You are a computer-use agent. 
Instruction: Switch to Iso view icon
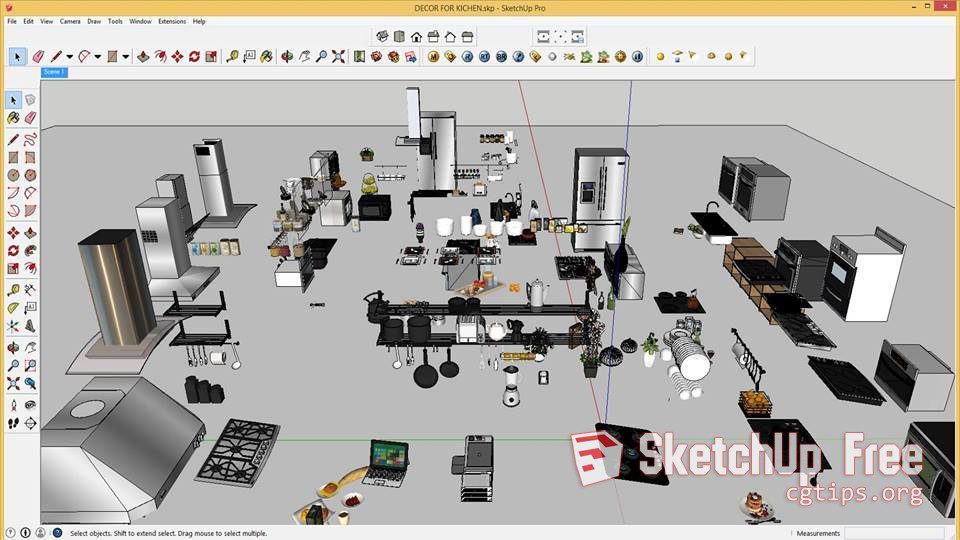(x=382, y=37)
